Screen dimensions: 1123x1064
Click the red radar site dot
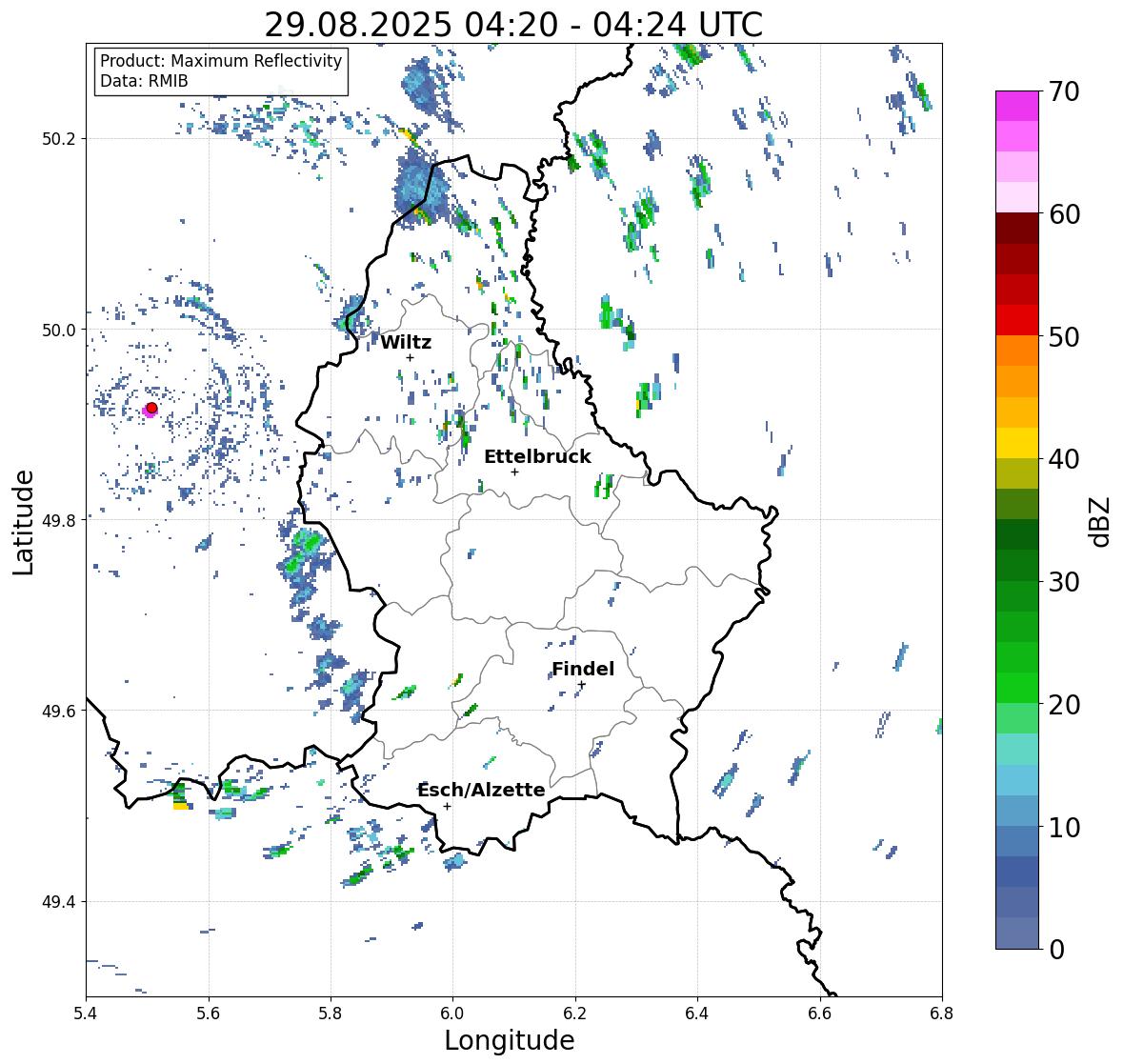(x=151, y=408)
